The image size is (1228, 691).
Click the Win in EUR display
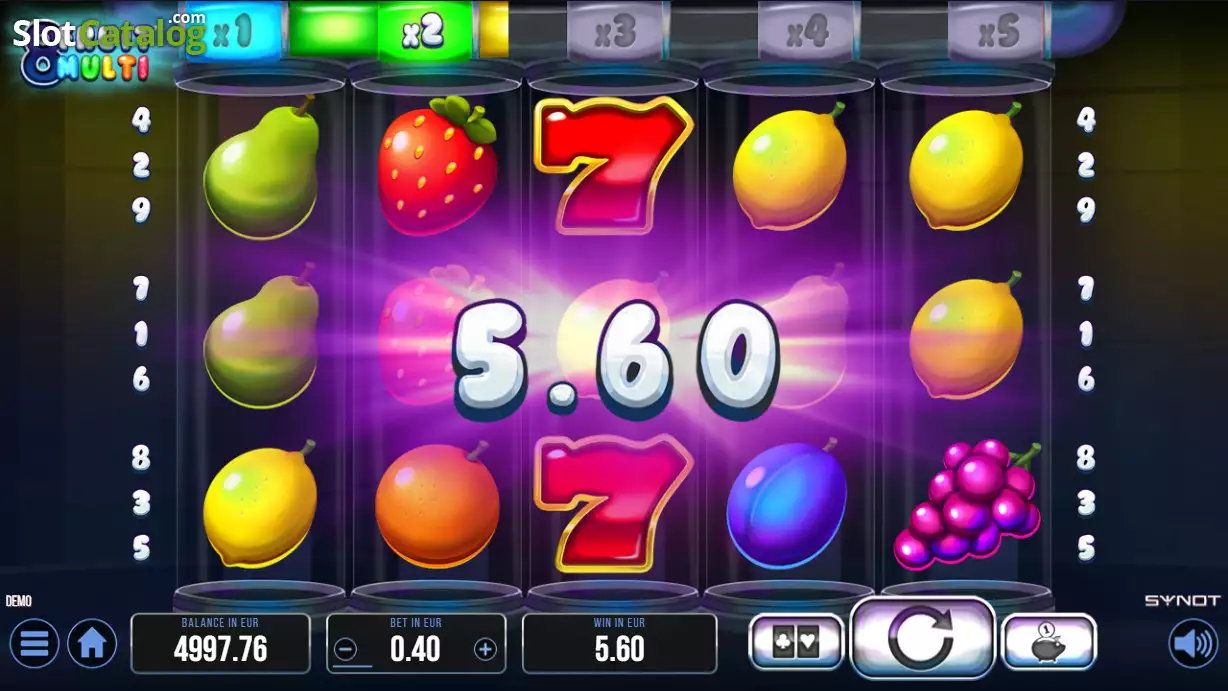pos(619,643)
